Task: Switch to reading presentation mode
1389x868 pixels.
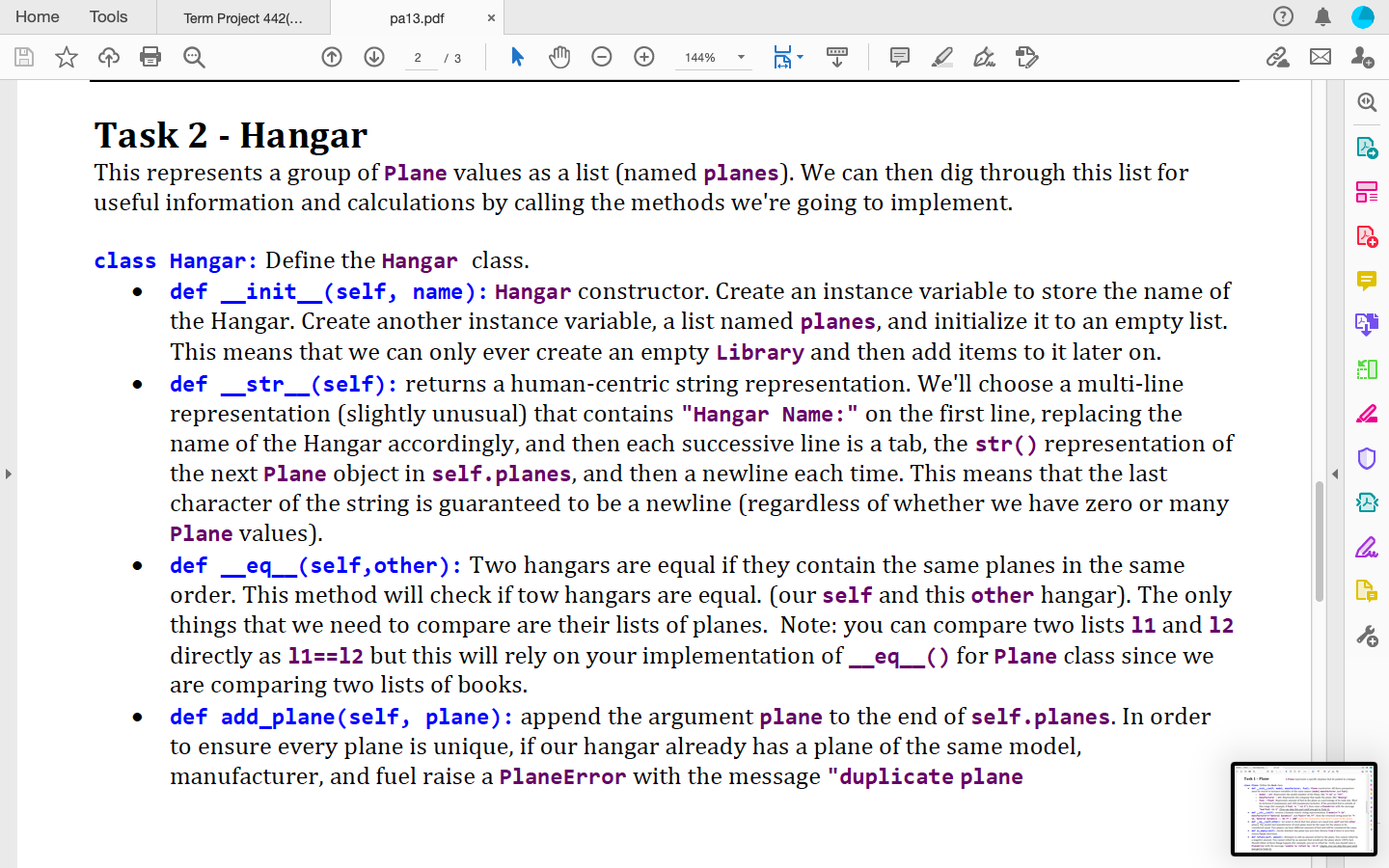Action: pos(837,57)
